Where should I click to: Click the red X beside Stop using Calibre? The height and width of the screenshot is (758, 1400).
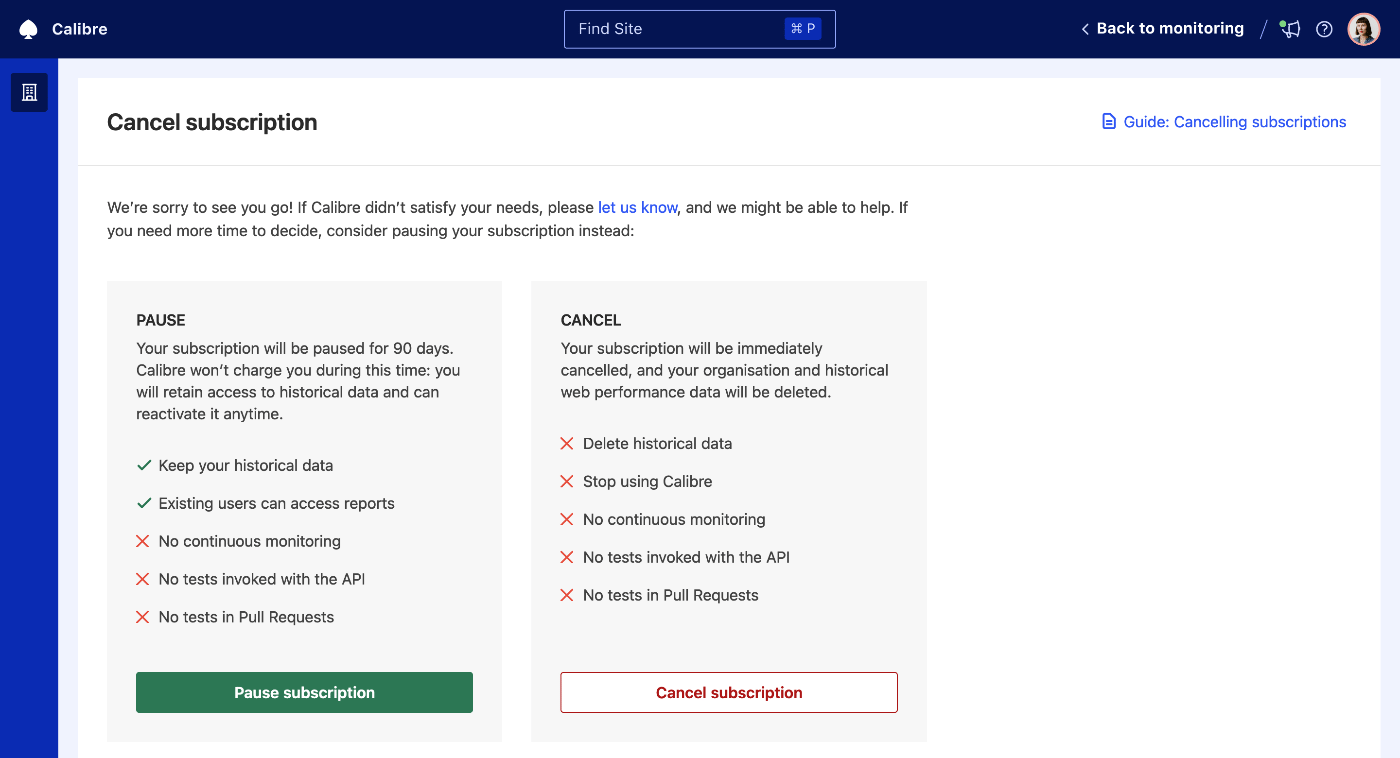point(565,481)
